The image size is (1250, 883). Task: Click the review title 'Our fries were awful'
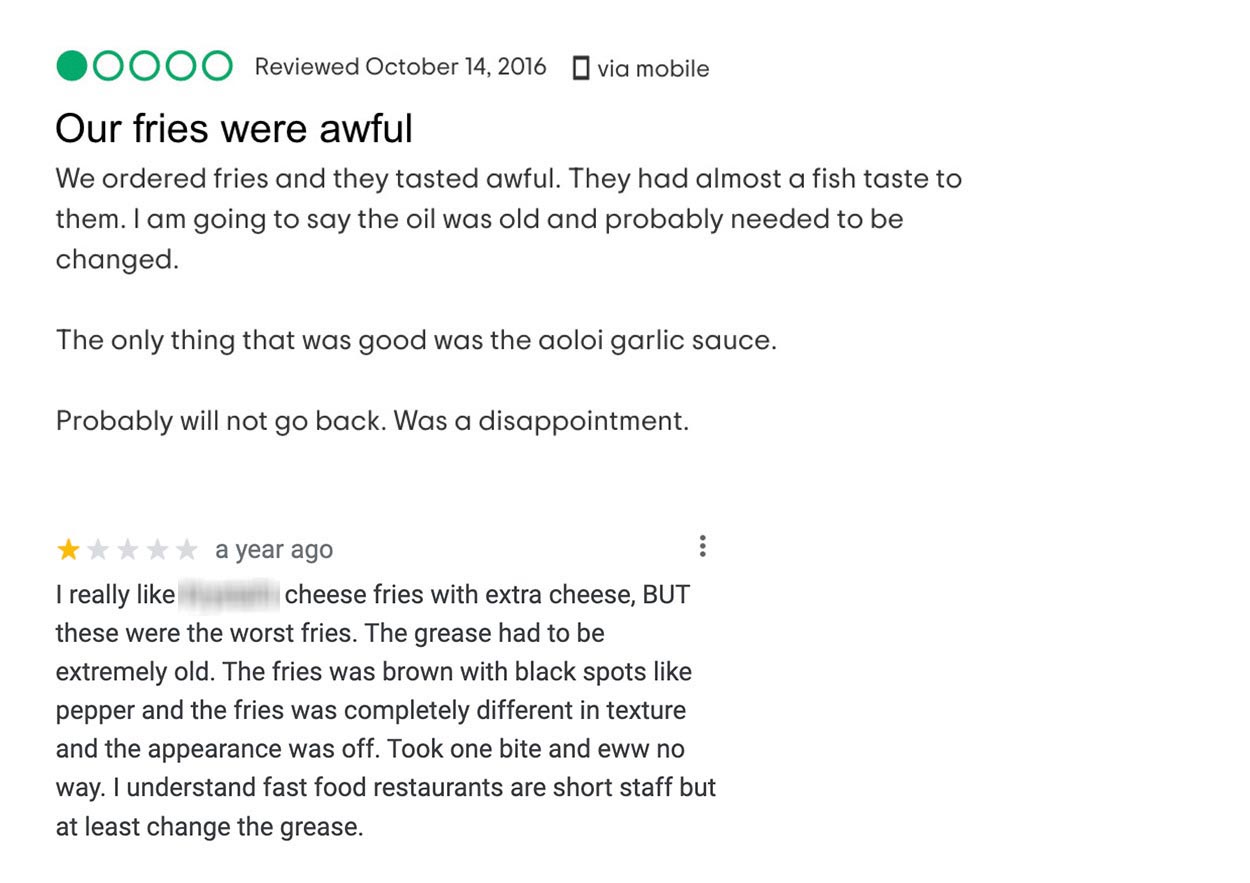coord(235,128)
